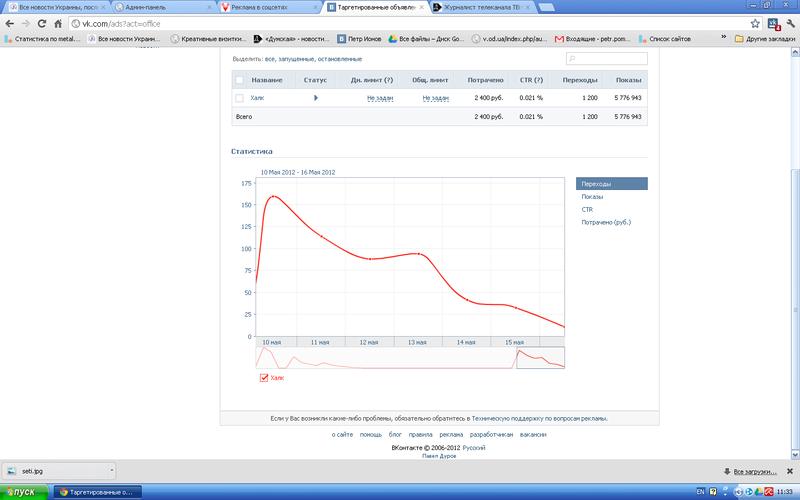Click the Chrome taskbar button Таргетированные
Screen dimensions: 800x500
97,492
